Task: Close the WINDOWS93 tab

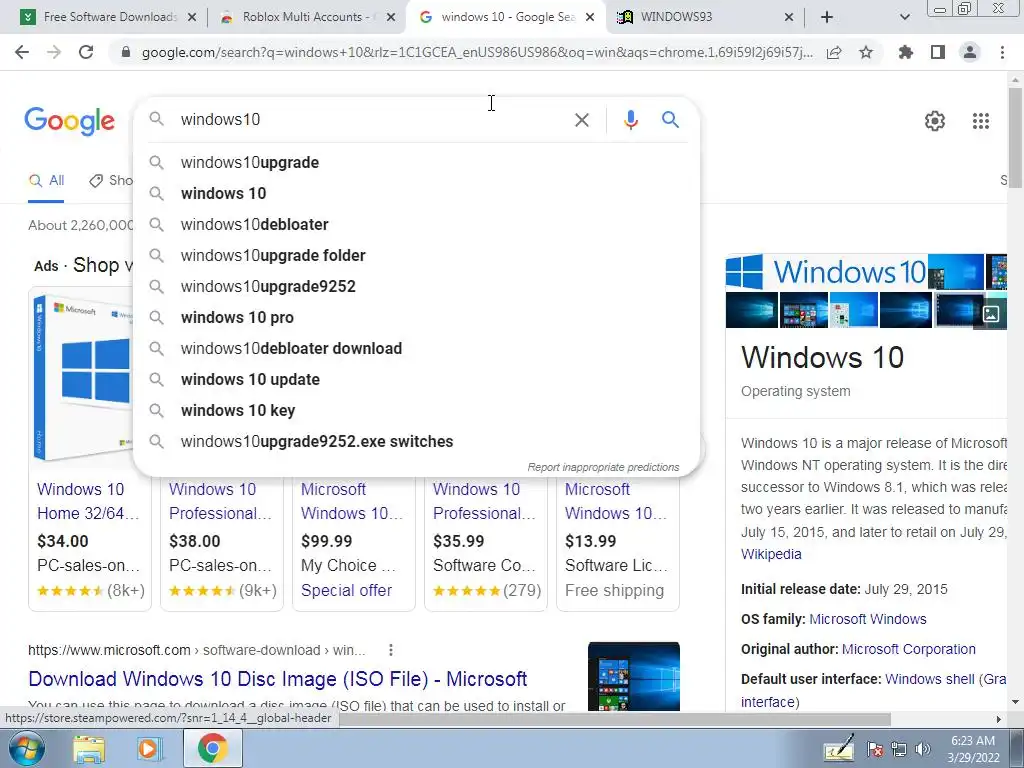Action: [788, 18]
